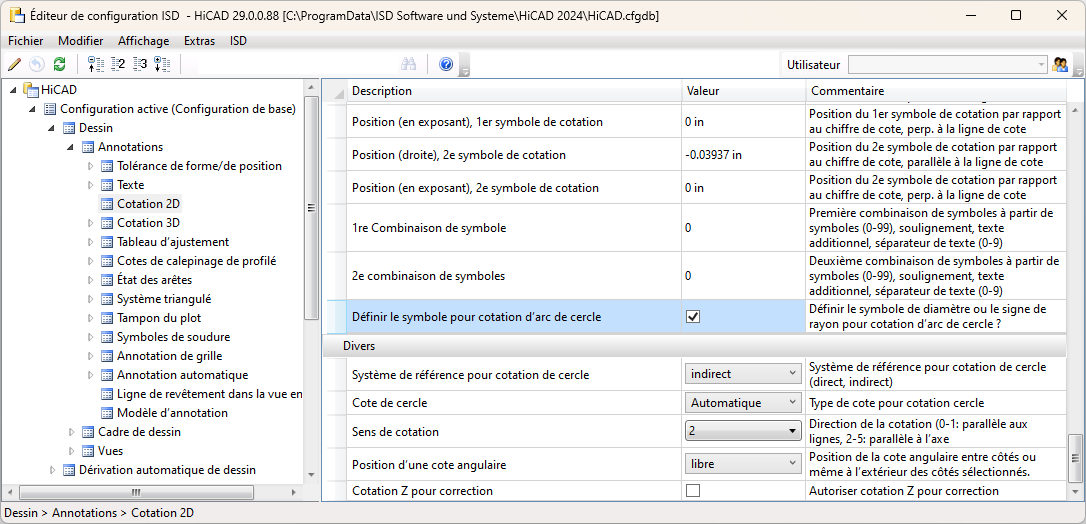Click the binoculars search icon
The width and height of the screenshot is (1086, 524).
(409, 64)
